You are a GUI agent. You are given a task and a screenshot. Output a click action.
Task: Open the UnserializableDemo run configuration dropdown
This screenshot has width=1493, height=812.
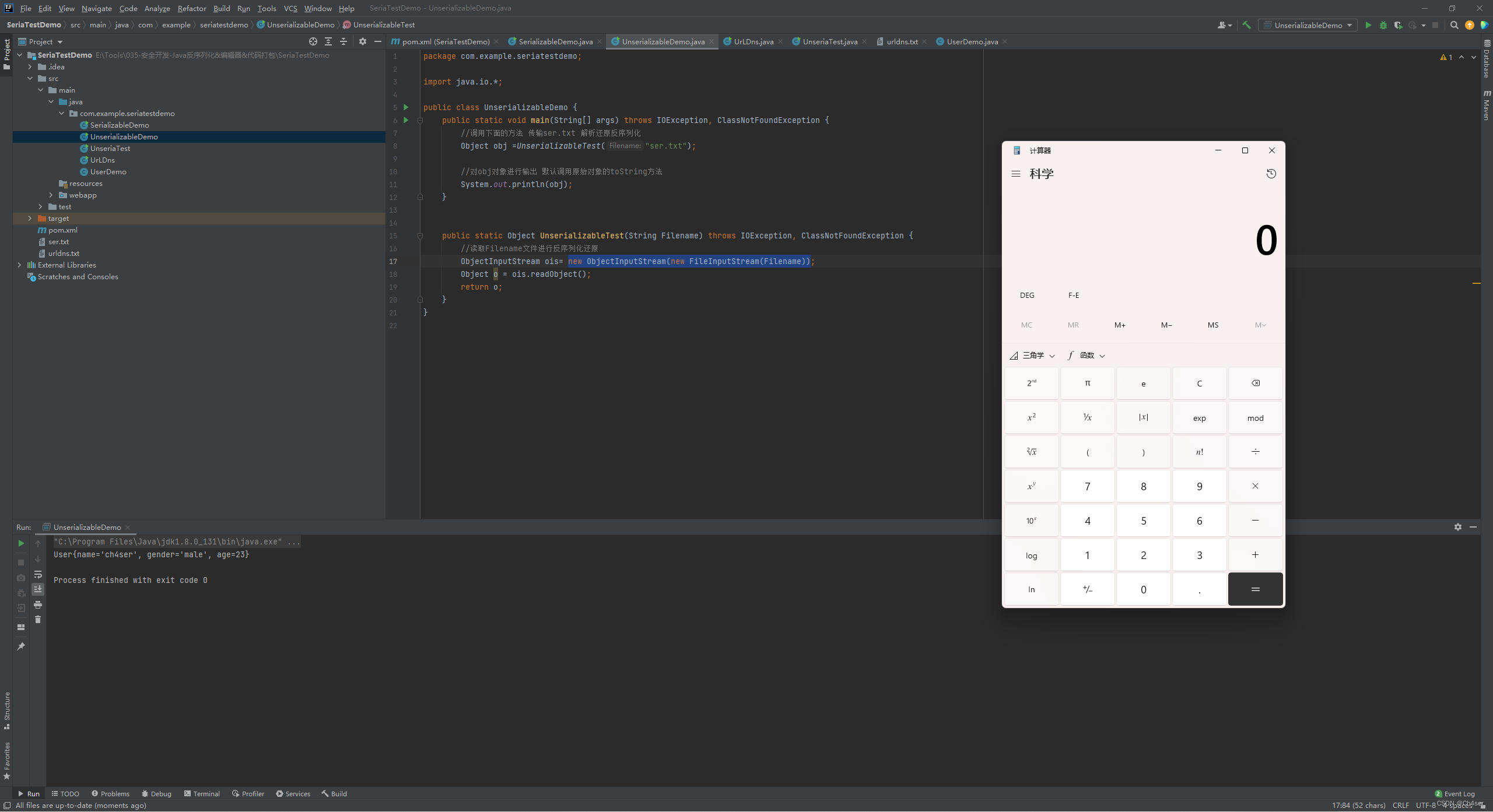[x=1308, y=25]
